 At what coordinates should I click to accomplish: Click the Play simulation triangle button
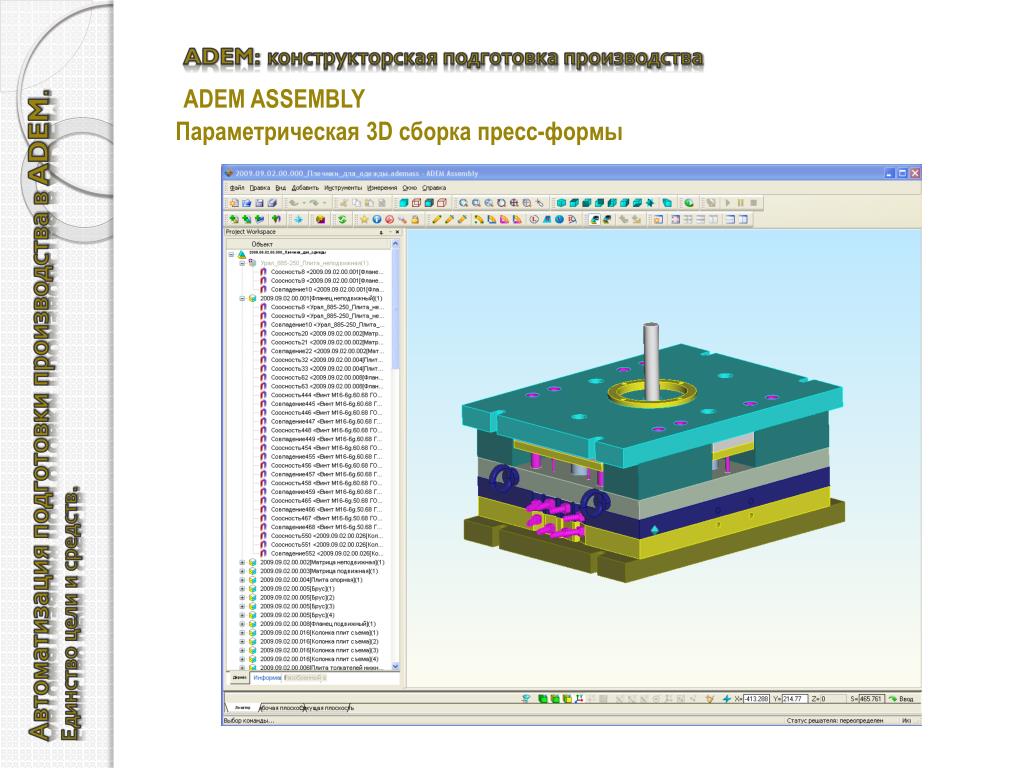click(728, 203)
